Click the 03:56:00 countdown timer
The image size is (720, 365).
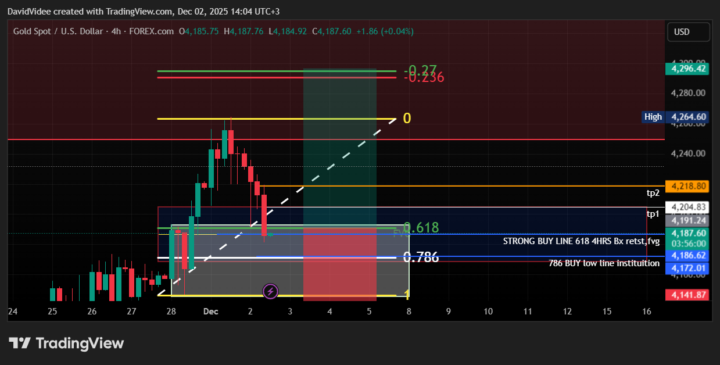688,243
